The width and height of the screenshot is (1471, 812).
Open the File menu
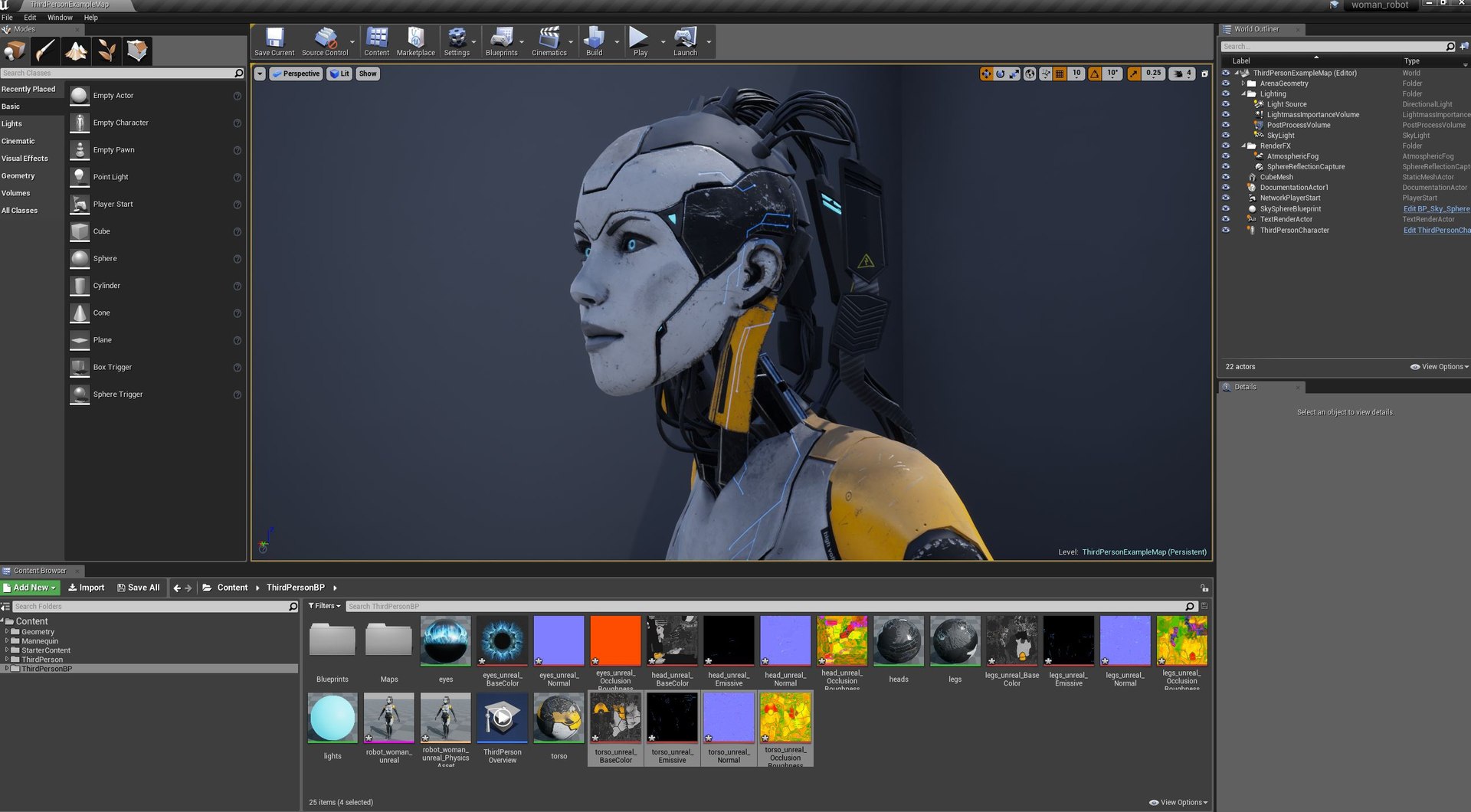(7, 17)
